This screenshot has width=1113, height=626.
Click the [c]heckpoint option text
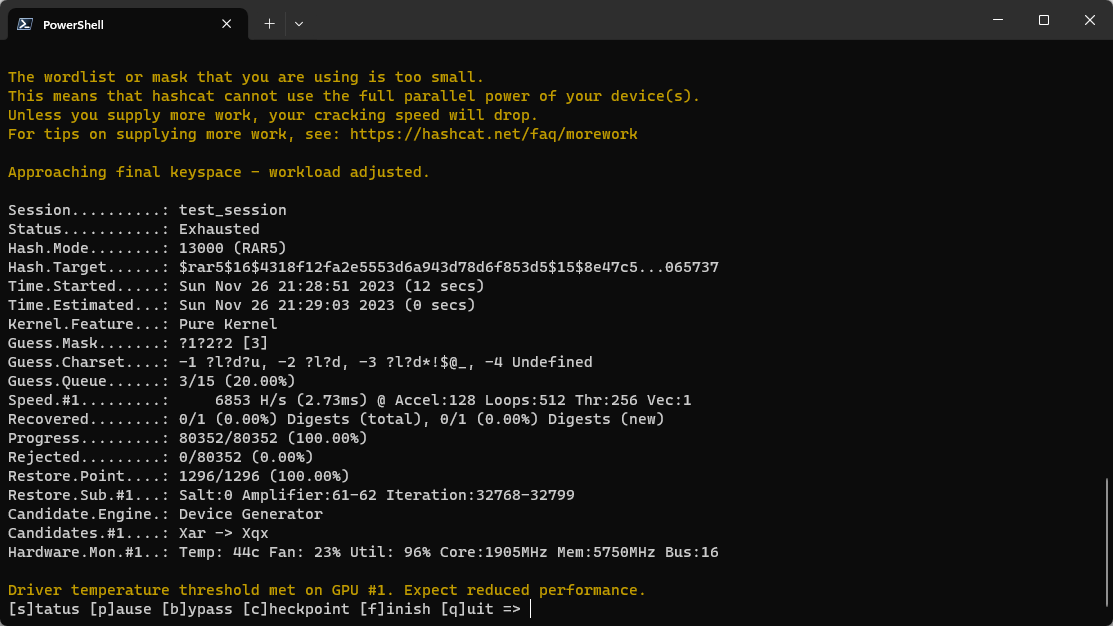pos(296,609)
